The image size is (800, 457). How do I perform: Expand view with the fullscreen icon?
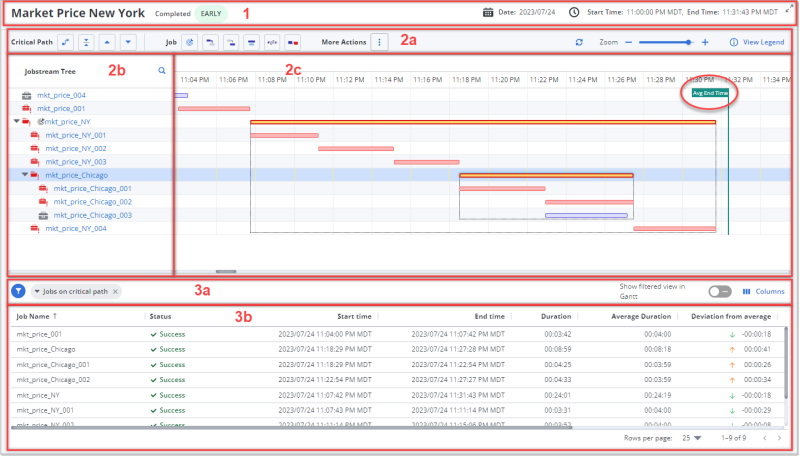click(788, 8)
